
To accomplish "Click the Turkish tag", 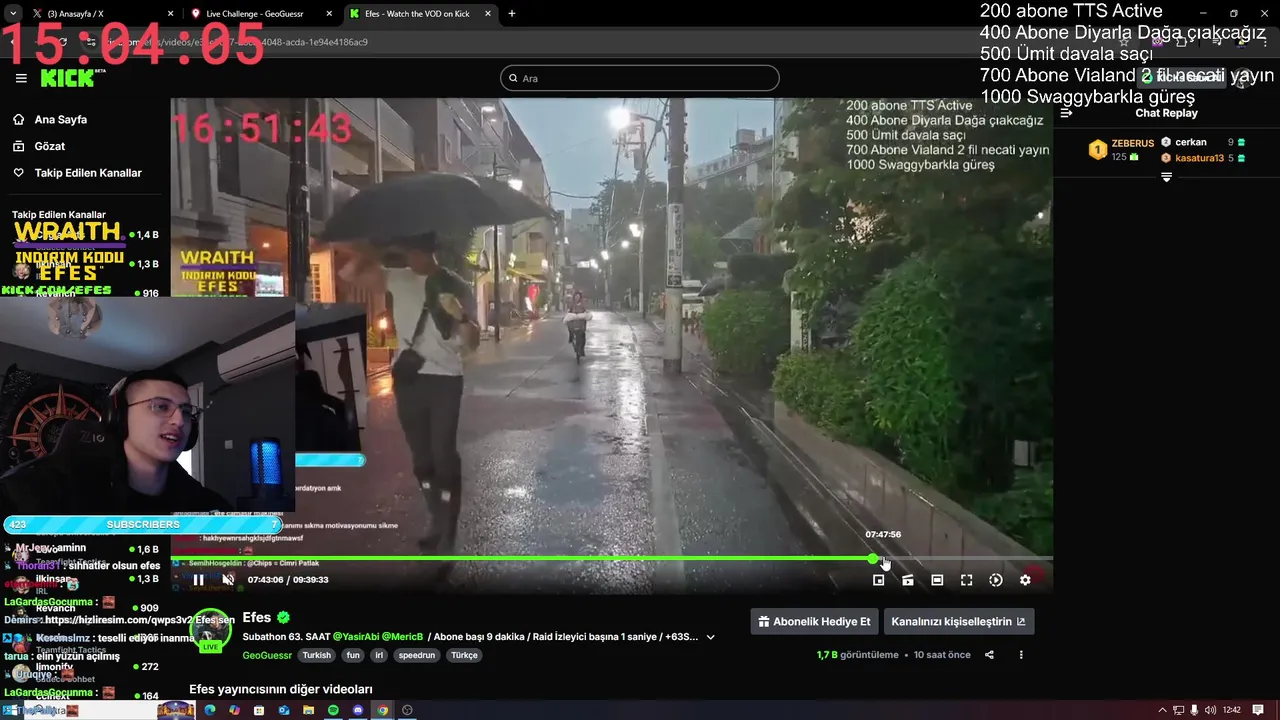I will click(x=317, y=655).
